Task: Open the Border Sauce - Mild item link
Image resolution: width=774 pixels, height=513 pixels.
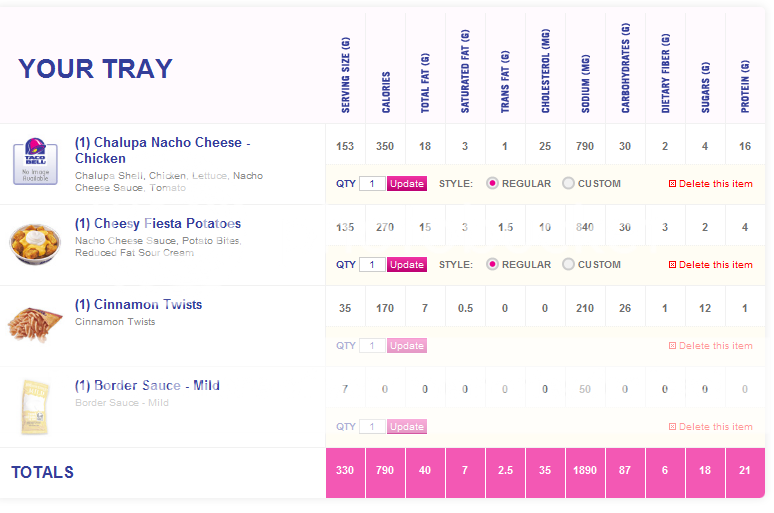Action: pos(147,386)
